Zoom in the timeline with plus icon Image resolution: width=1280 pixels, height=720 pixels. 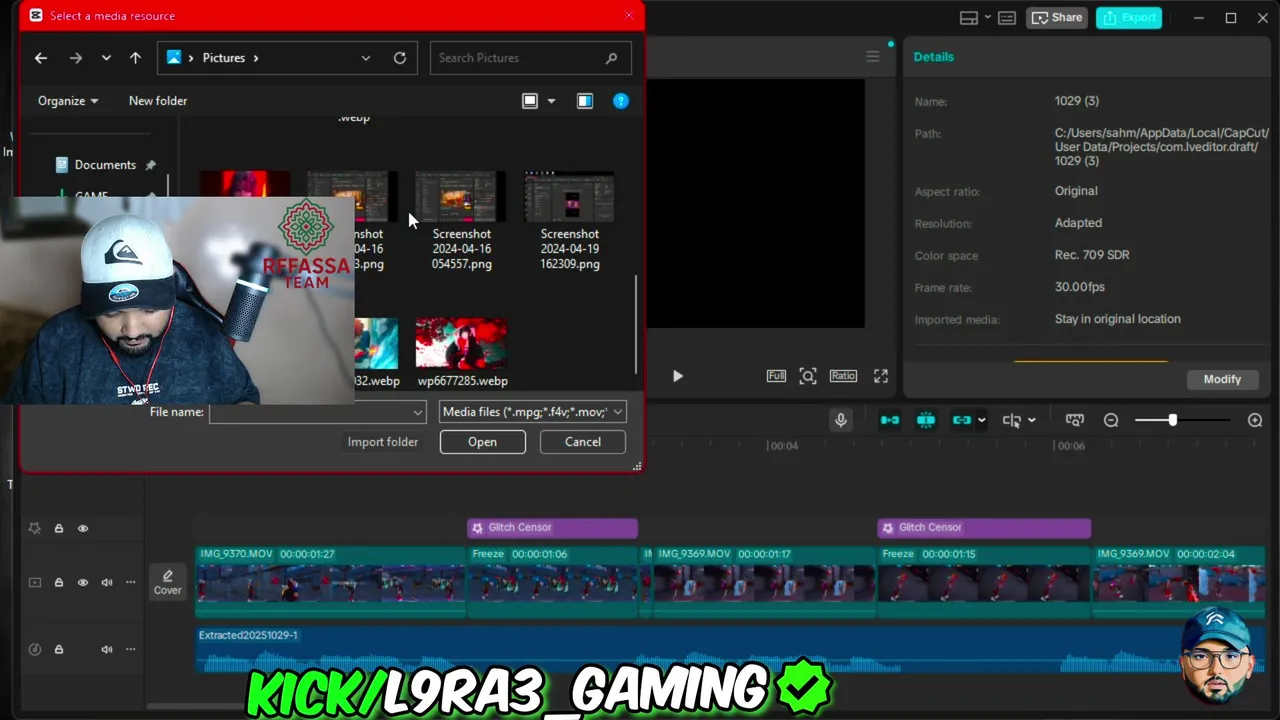(x=1255, y=420)
